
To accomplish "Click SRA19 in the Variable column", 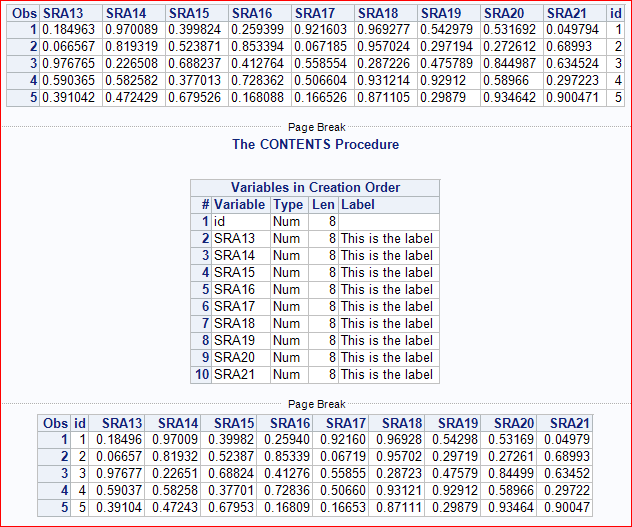I will pos(234,340).
